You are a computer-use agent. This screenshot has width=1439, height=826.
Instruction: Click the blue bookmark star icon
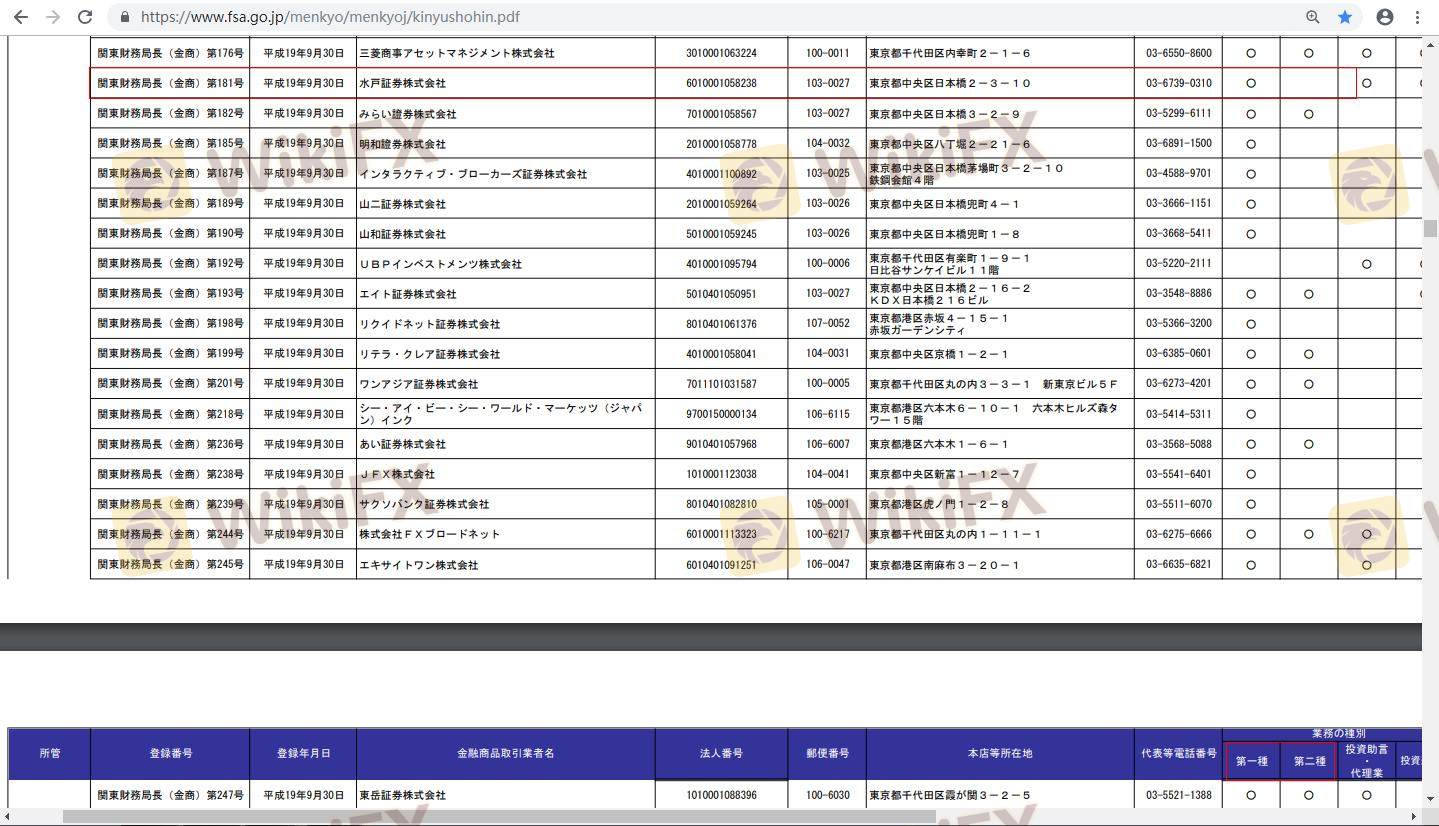coord(1345,17)
